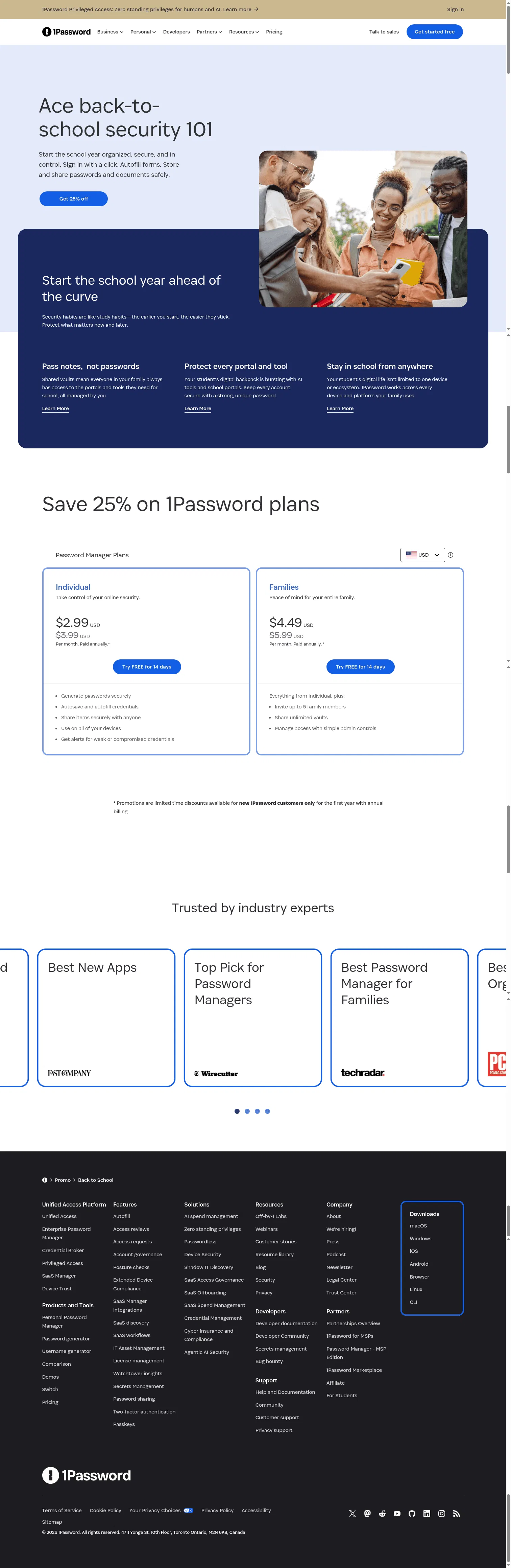Expand the Personal menu
The width and height of the screenshot is (511, 1568).
(143, 32)
